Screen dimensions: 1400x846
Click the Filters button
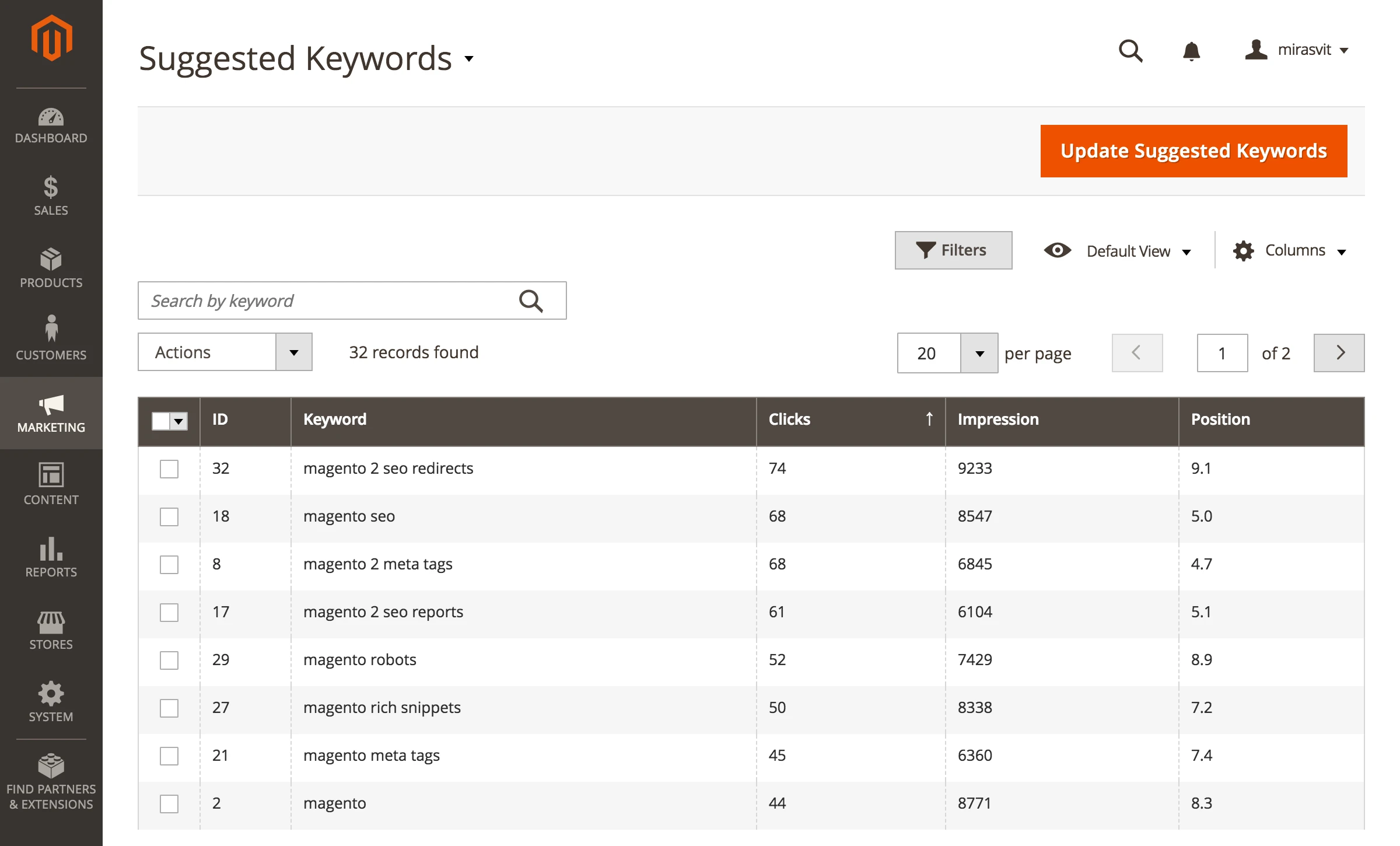953,250
